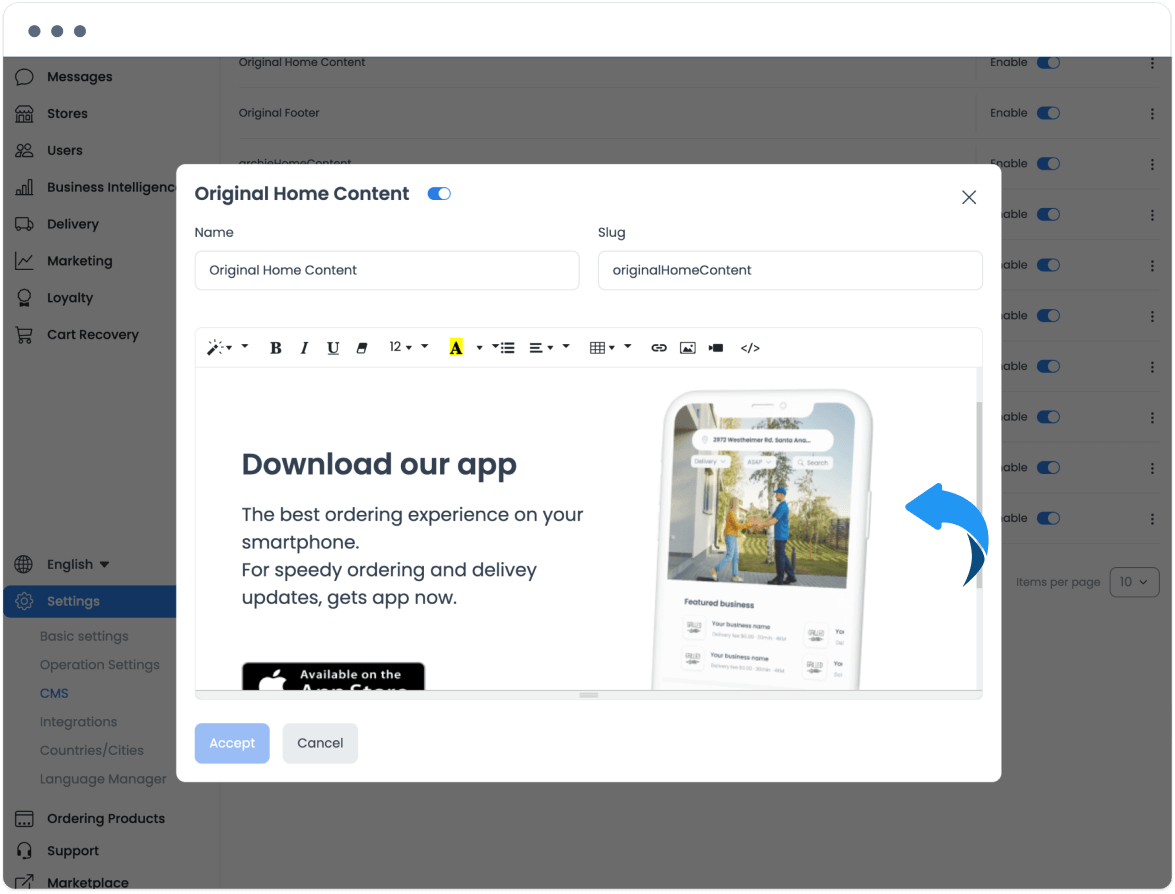This screenshot has width=1175, height=894.
Task: Open Language Manager submenu item
Action: coord(103,779)
